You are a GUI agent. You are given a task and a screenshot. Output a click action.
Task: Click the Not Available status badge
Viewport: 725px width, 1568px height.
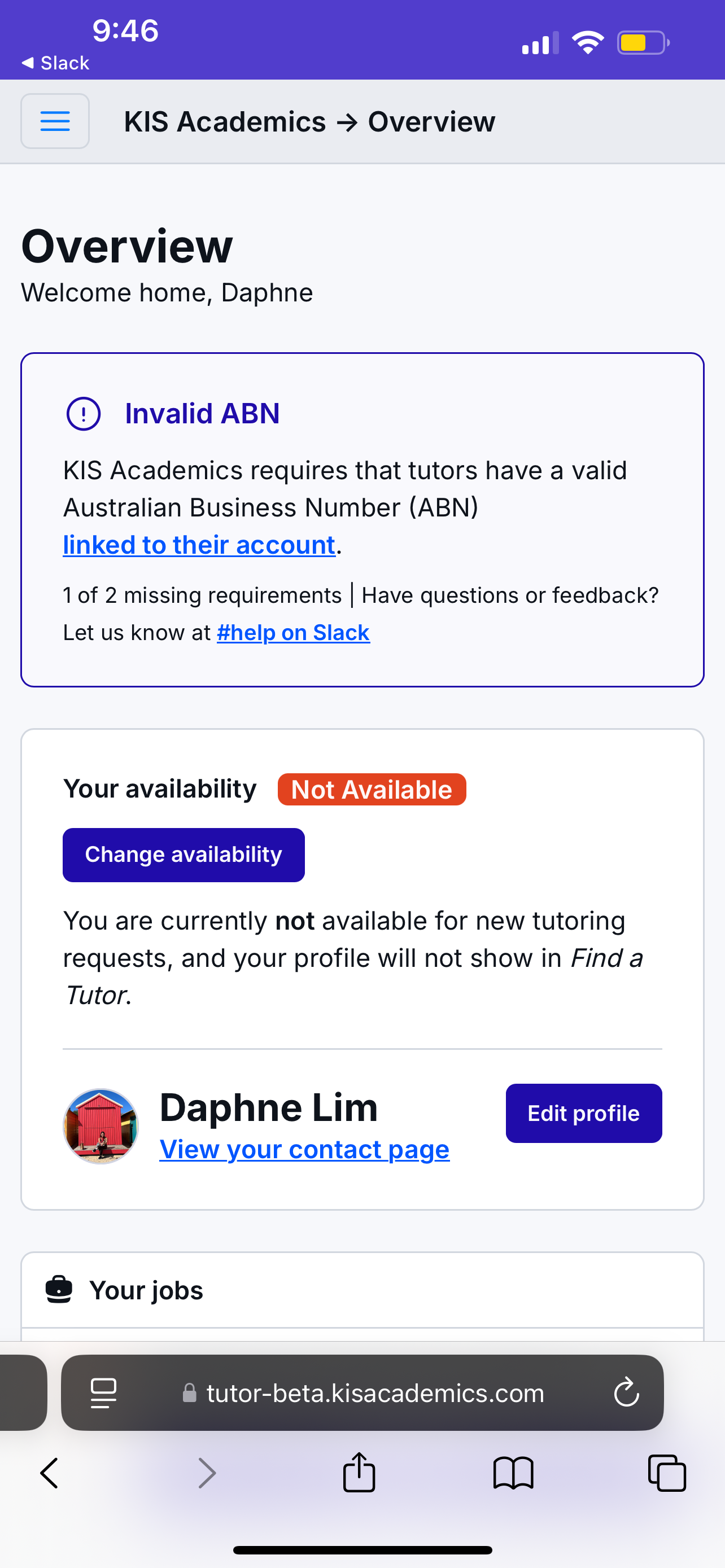(372, 790)
